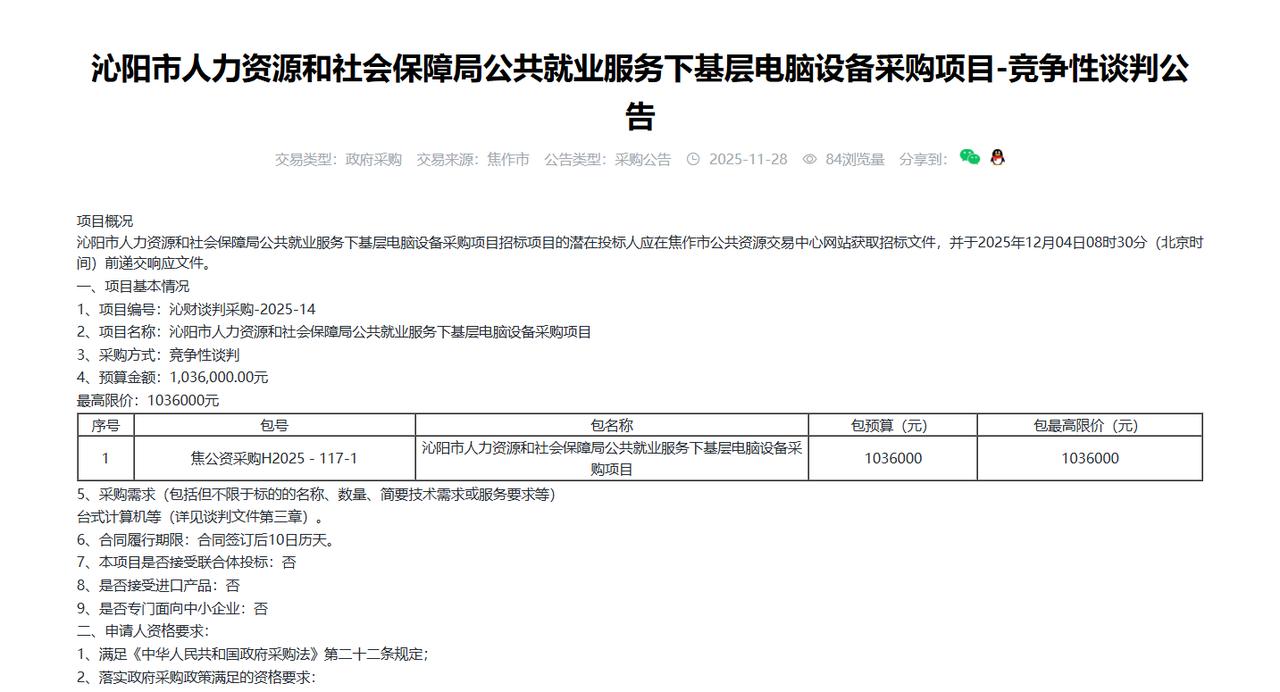Click the eye icon beside view count

(810, 159)
